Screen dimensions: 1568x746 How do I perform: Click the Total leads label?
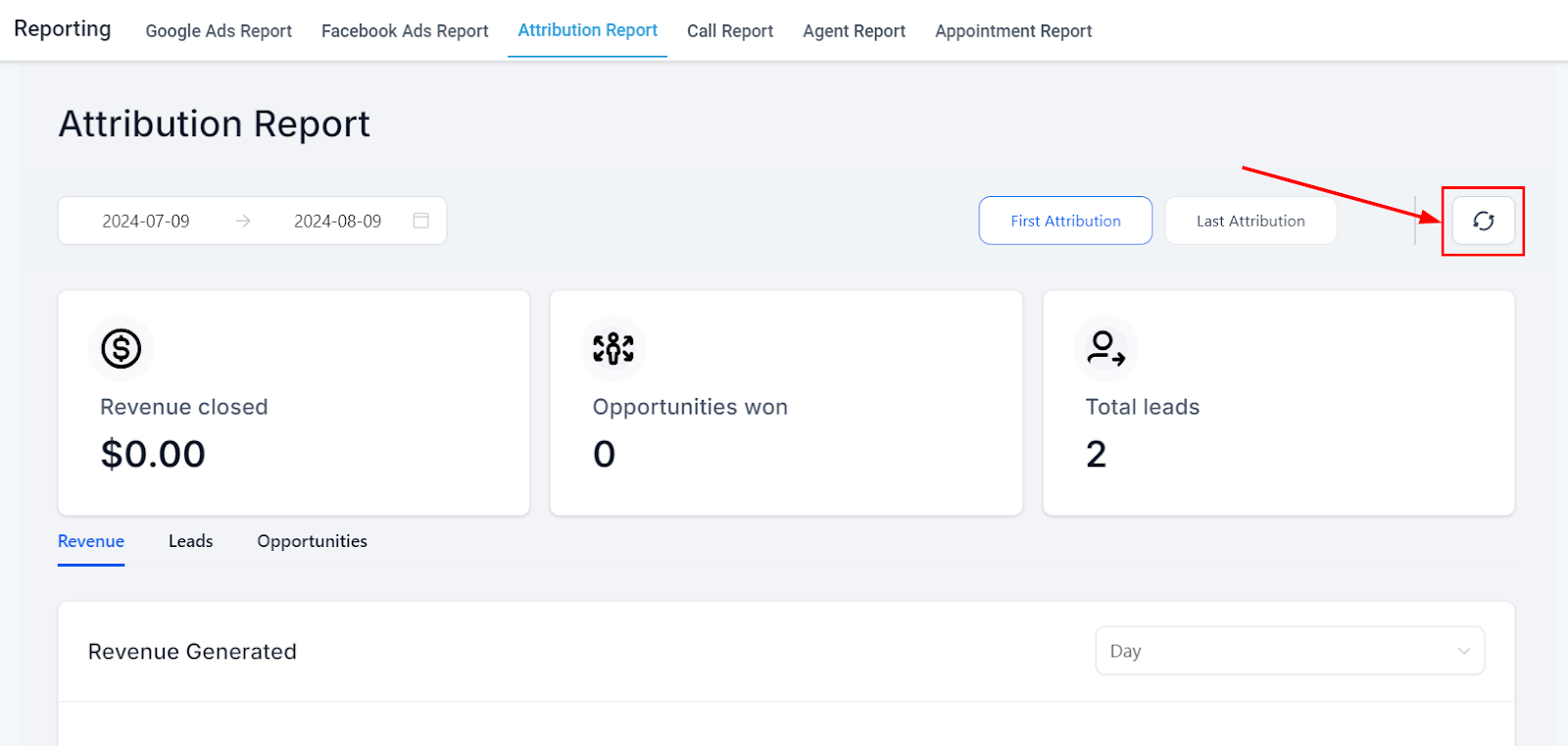pos(1143,407)
